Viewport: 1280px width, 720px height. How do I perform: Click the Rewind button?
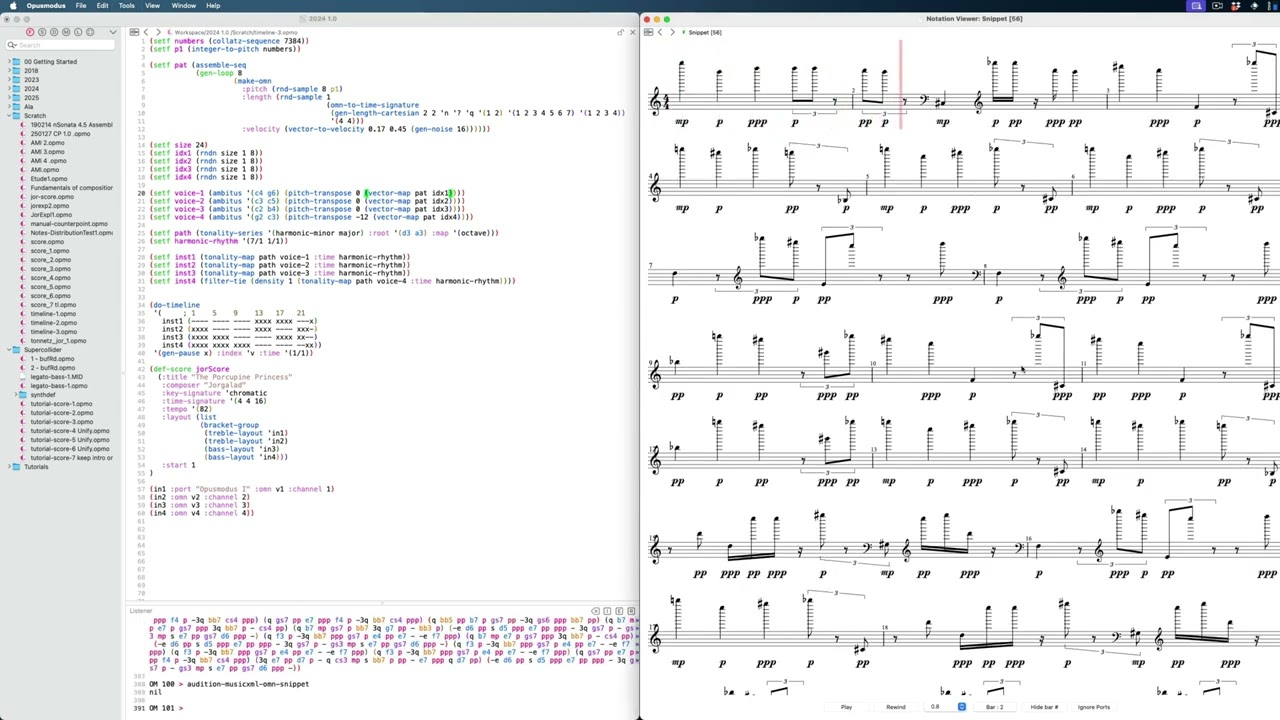pos(896,707)
